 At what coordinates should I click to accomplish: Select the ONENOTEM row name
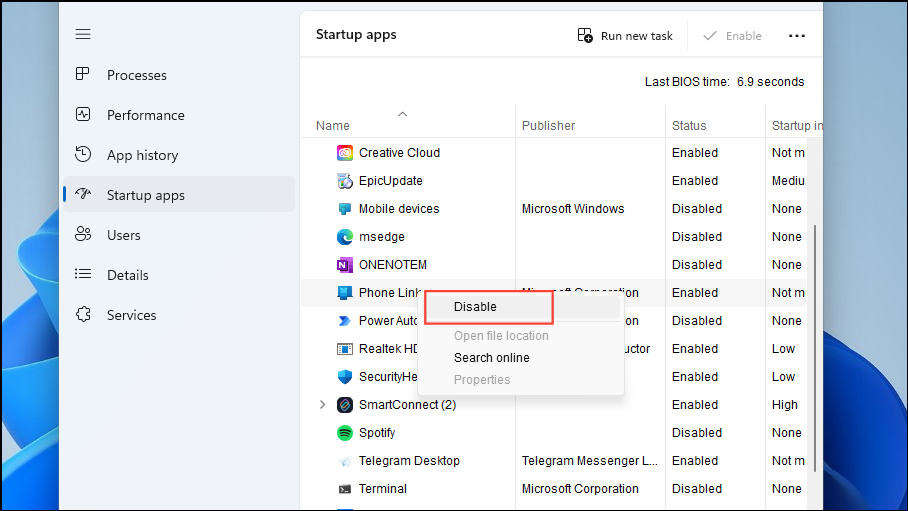click(393, 265)
